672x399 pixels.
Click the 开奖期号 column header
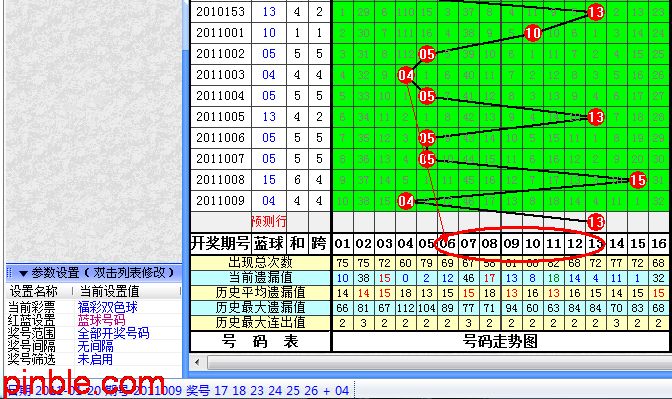click(x=220, y=243)
